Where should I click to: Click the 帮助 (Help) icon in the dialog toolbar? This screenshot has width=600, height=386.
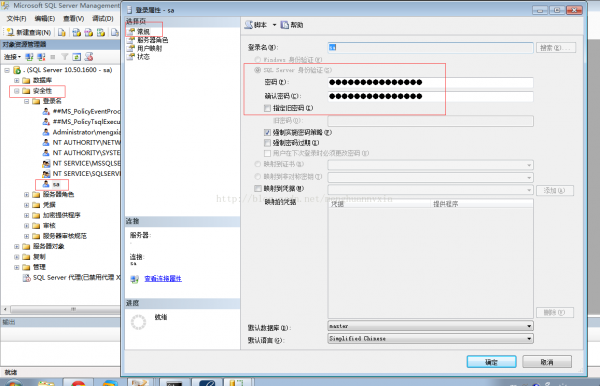(x=285, y=25)
